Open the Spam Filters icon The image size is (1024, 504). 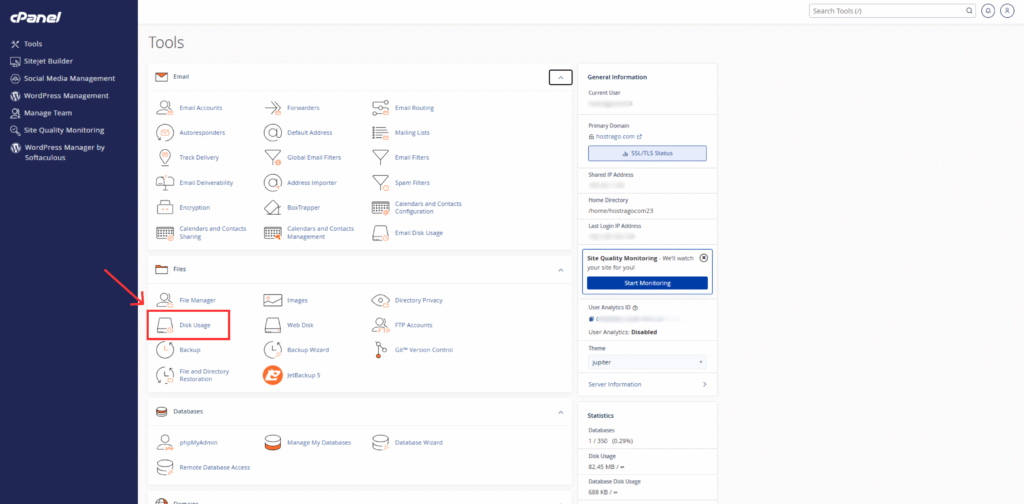381,183
